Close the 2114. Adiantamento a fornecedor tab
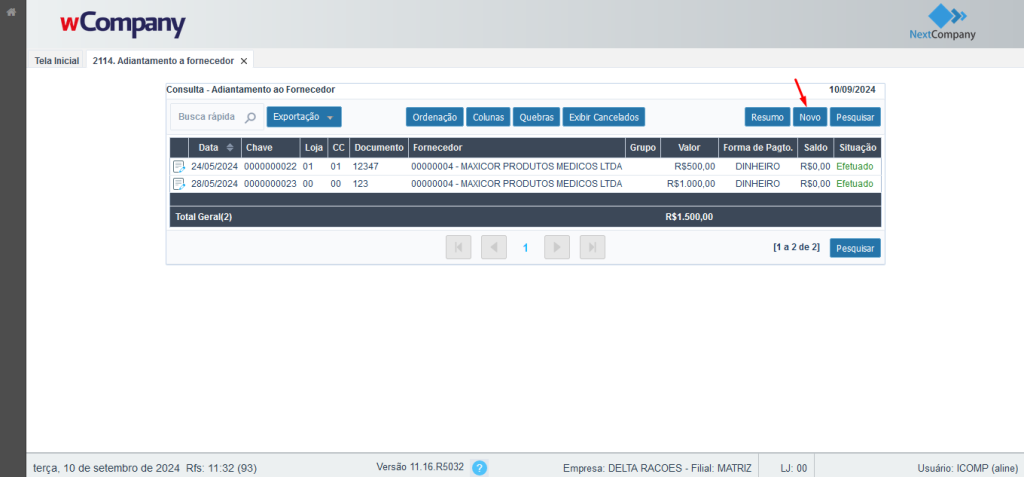 click(244, 60)
